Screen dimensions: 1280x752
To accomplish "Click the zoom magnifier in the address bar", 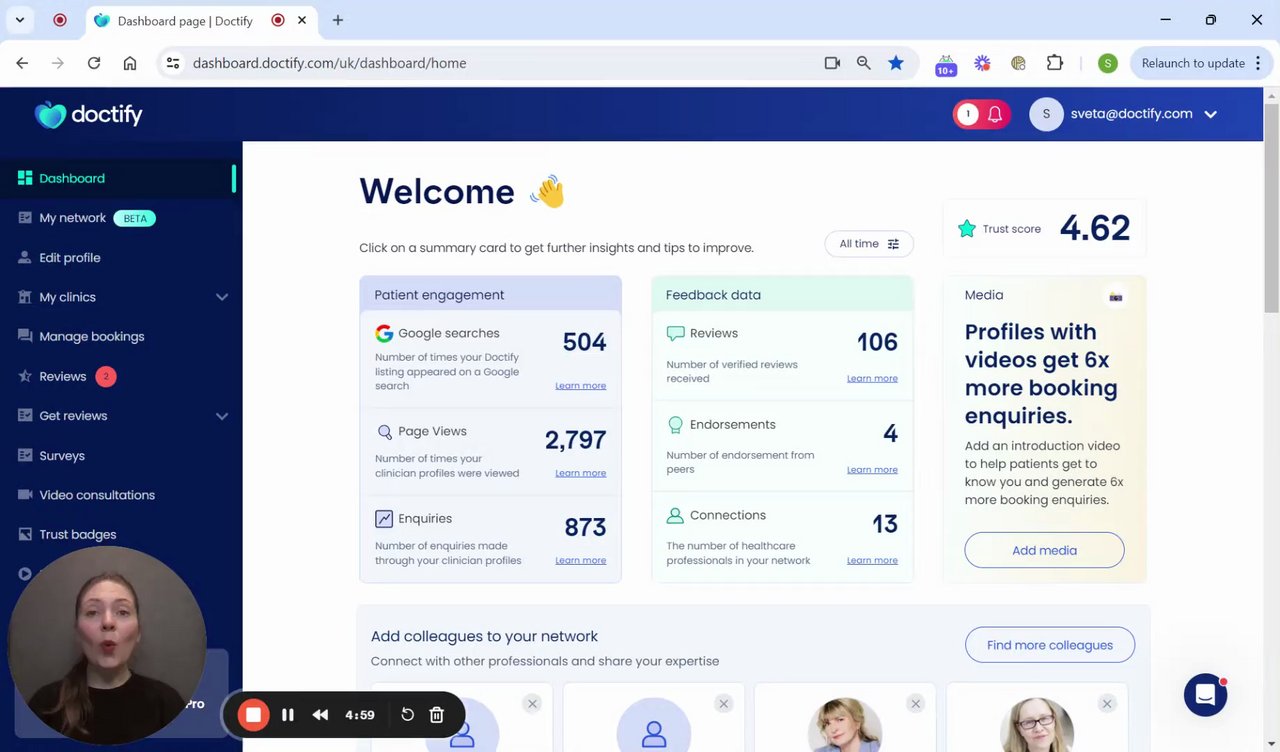I will 864,63.
